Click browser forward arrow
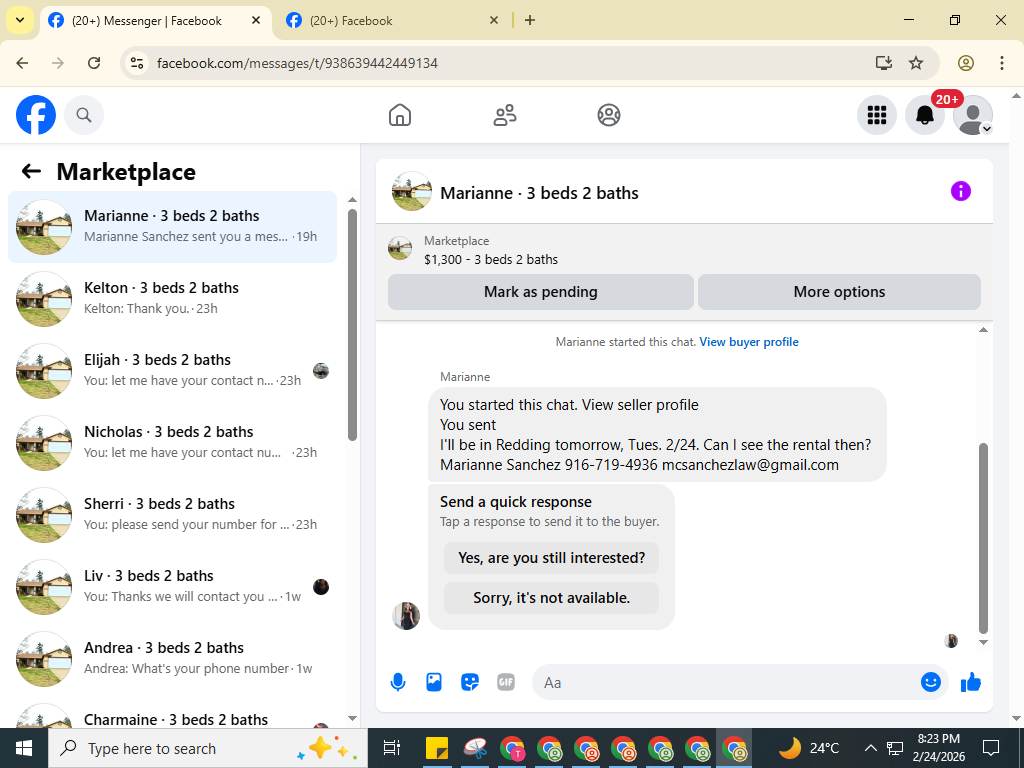This screenshot has width=1024, height=768. point(58,63)
